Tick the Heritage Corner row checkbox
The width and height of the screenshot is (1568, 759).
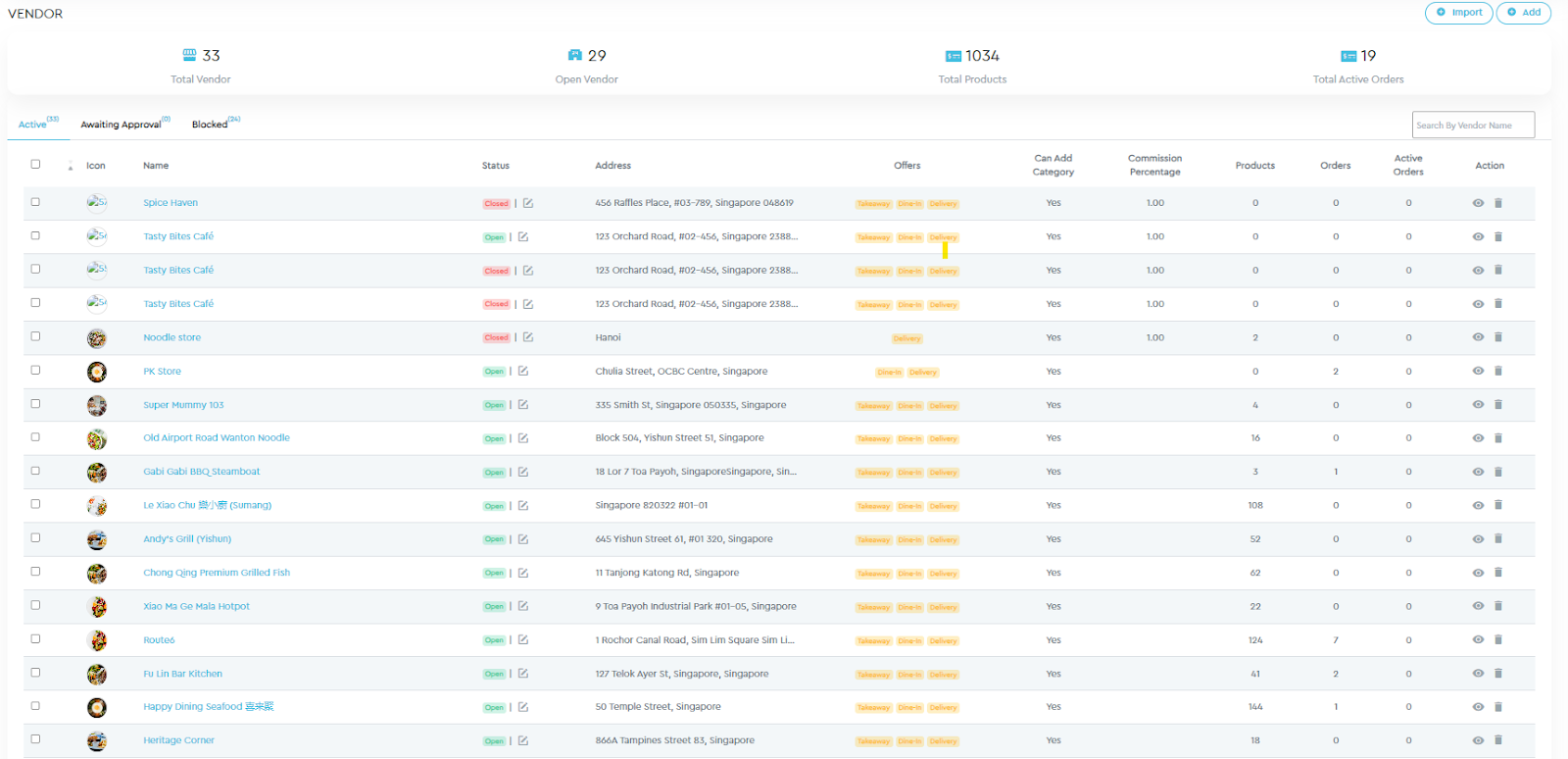tap(35, 739)
